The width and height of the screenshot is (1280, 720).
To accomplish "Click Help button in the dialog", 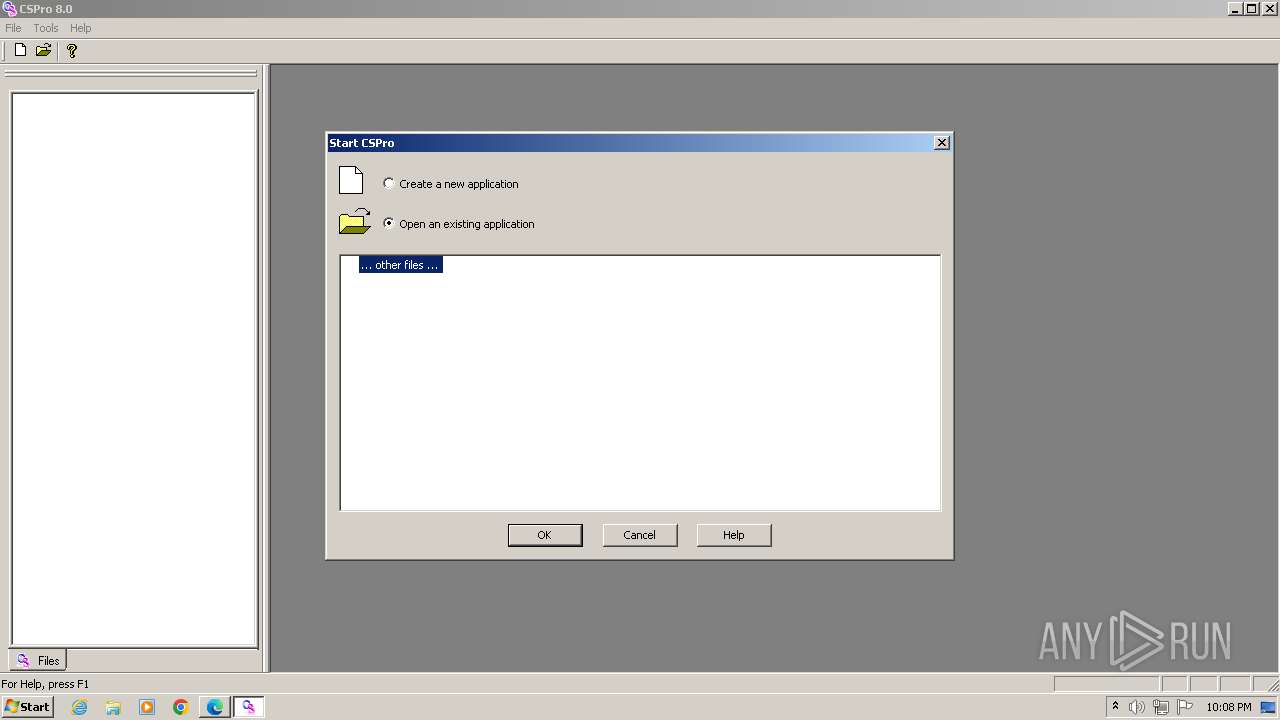I will pyautogui.click(x=734, y=535).
